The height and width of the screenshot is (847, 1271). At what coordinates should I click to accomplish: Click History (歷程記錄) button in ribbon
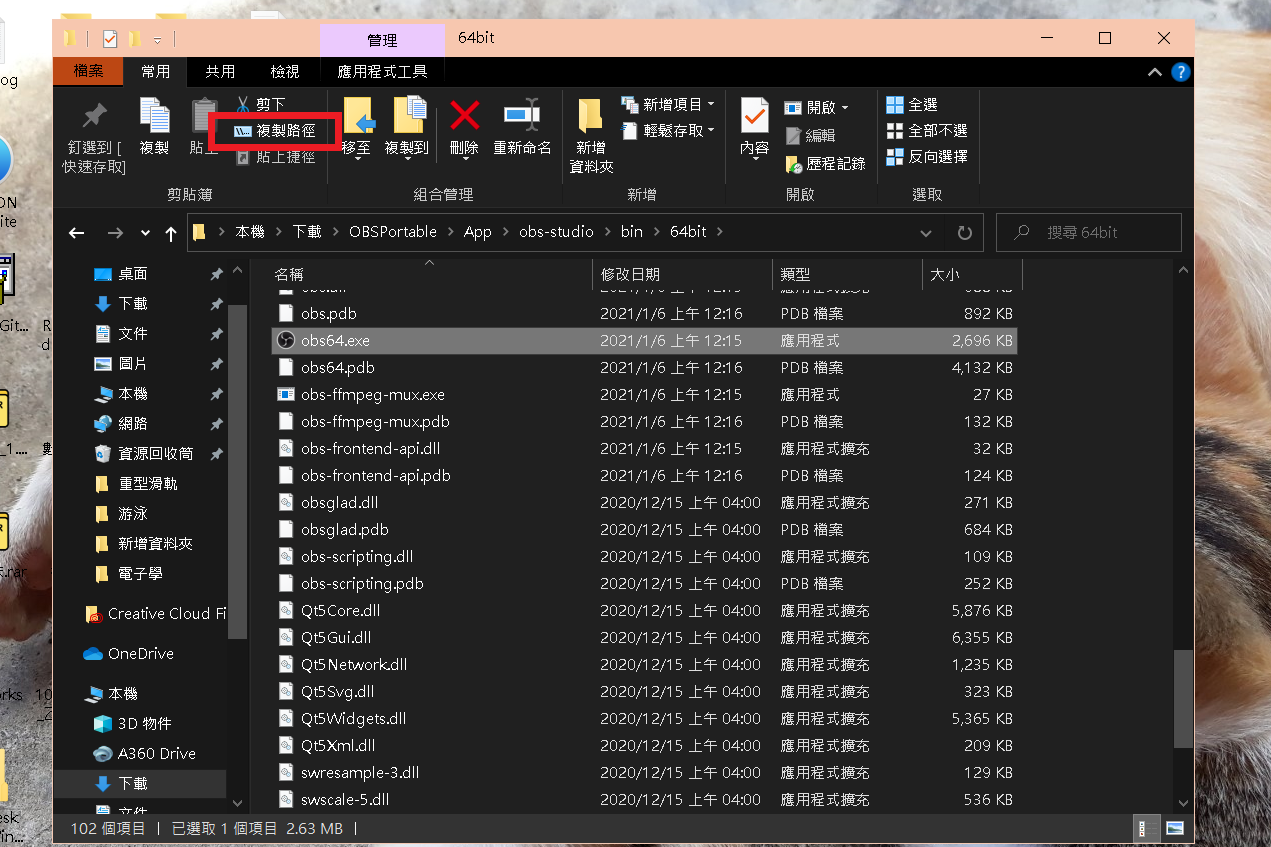click(826, 163)
